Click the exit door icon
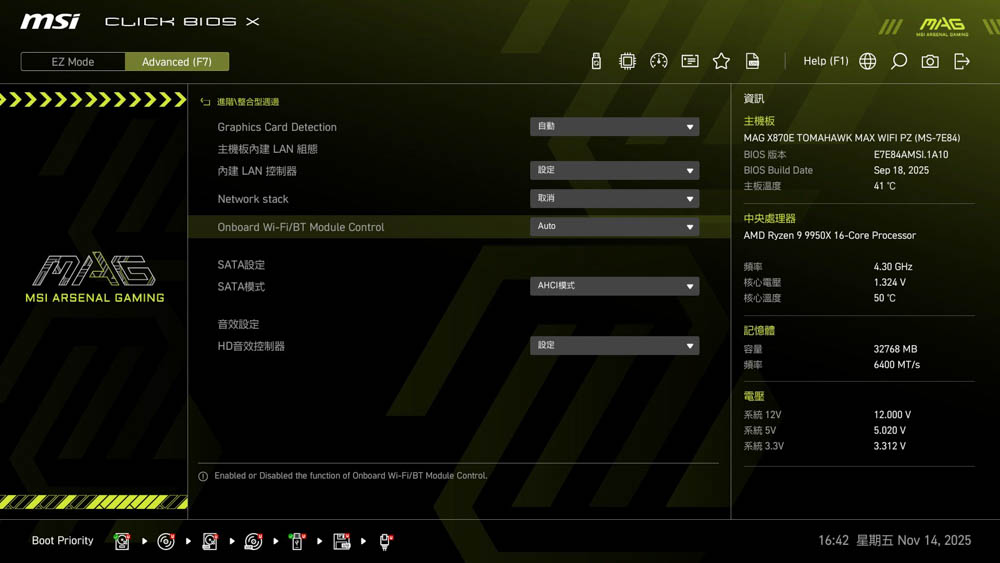Viewport: 1000px width, 563px height. click(x=962, y=62)
